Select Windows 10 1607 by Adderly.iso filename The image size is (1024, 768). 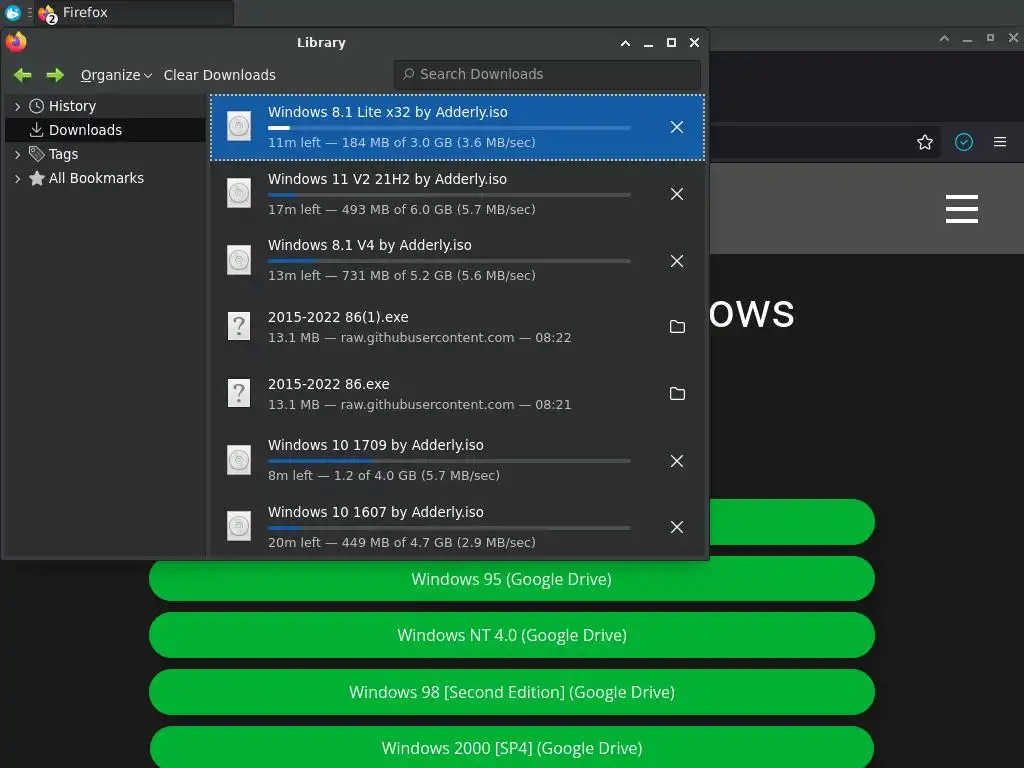coord(376,512)
